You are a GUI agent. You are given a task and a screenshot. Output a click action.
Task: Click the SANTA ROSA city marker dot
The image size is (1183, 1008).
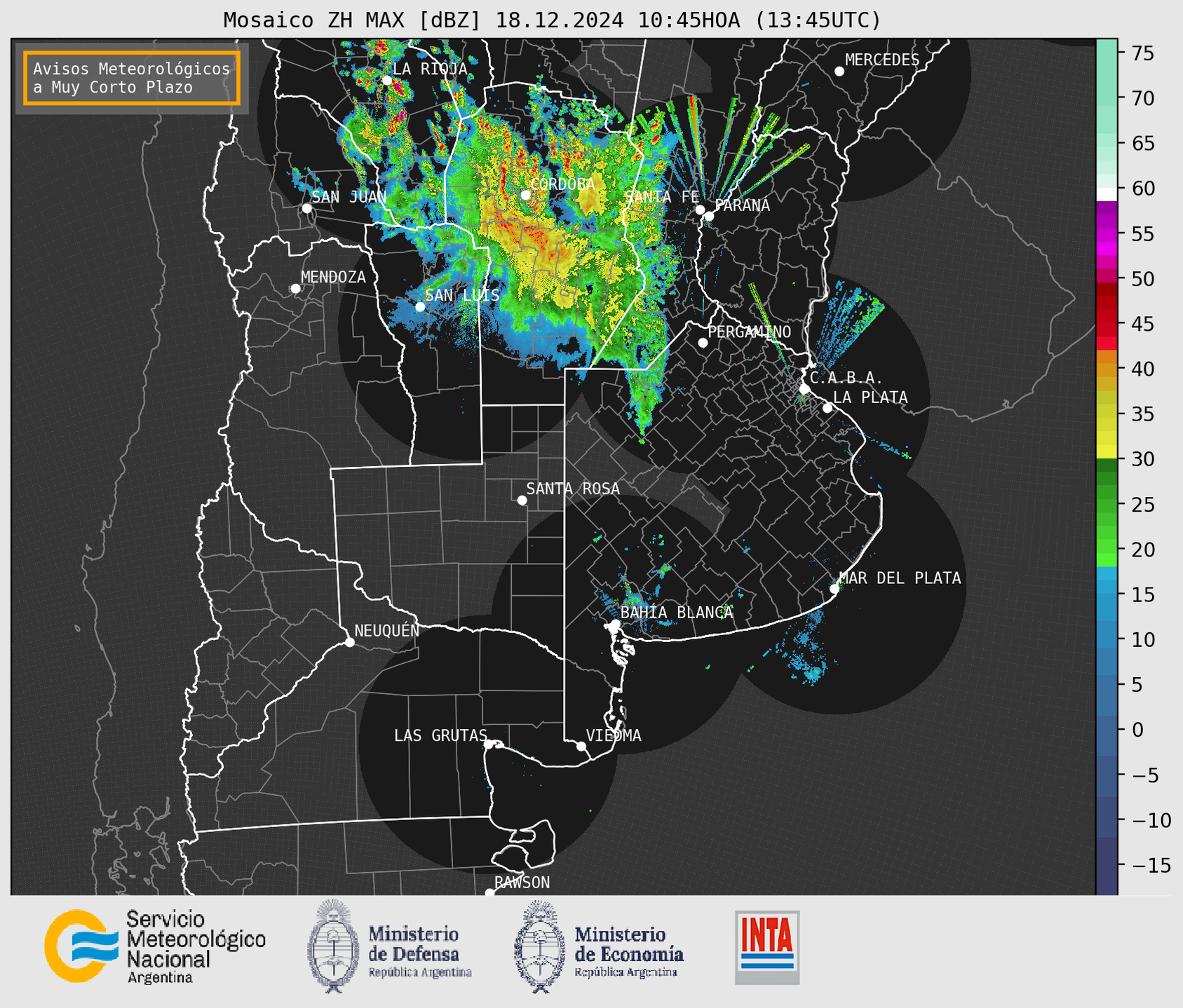click(x=522, y=500)
